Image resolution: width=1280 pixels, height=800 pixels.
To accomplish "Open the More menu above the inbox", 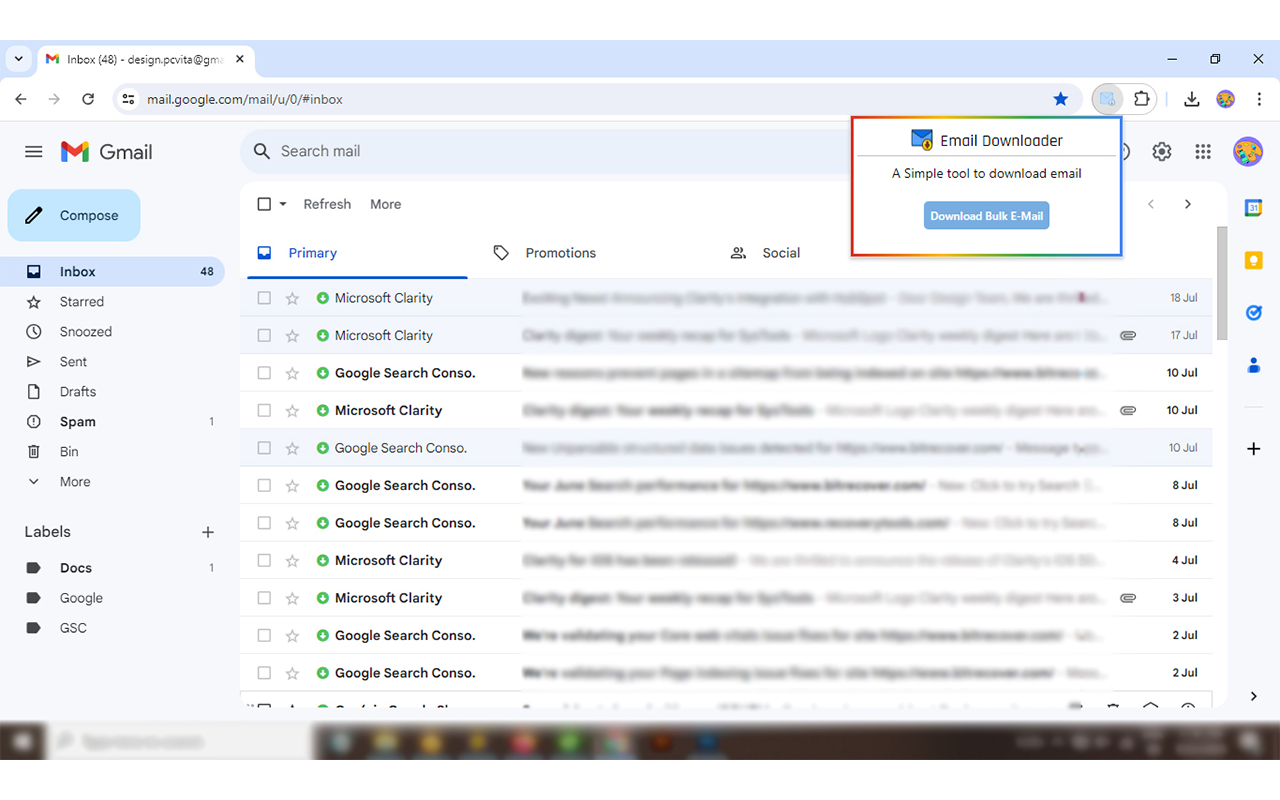I will click(385, 203).
